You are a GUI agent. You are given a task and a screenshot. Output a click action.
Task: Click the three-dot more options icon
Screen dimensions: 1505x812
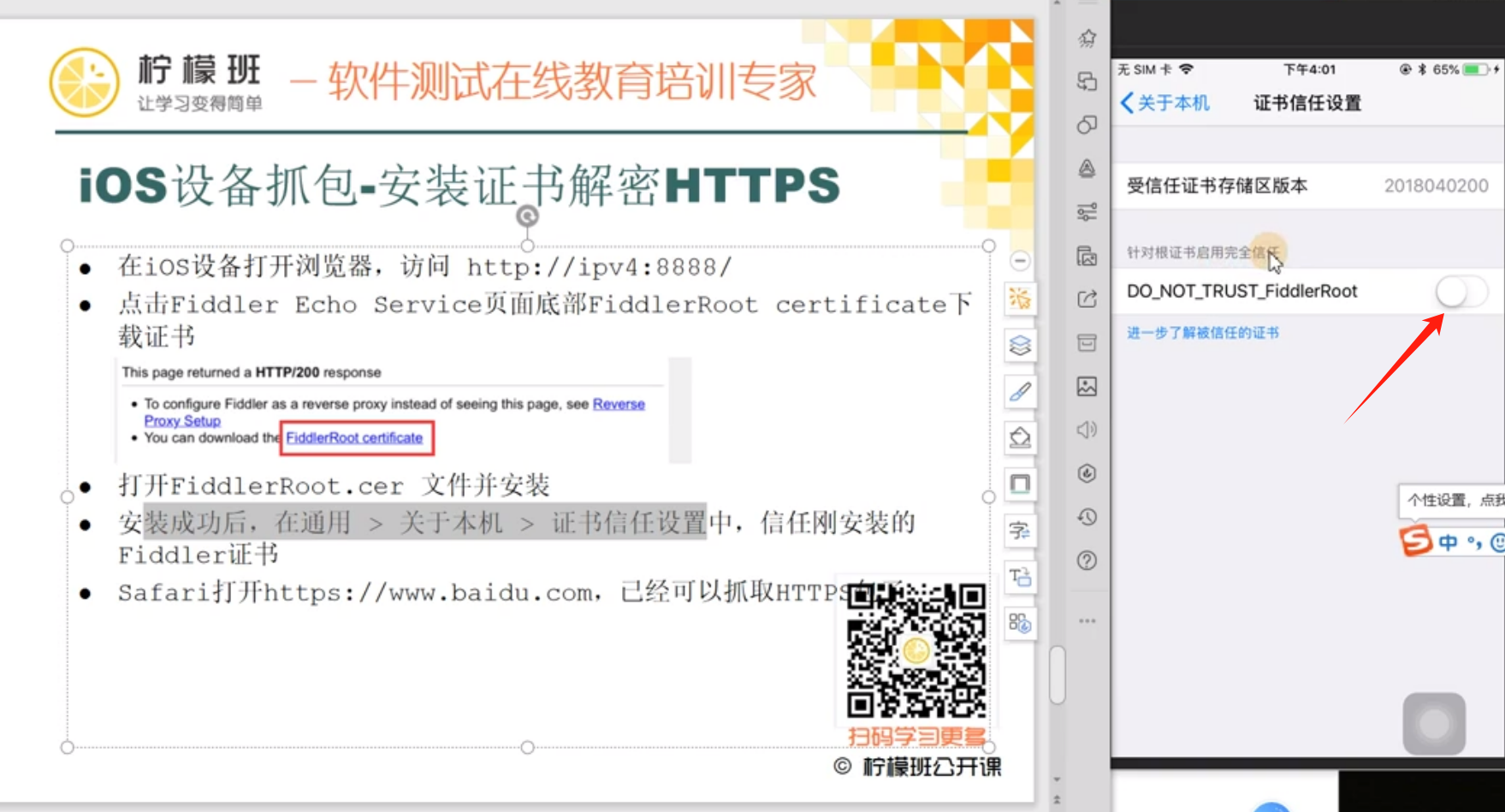click(1087, 621)
